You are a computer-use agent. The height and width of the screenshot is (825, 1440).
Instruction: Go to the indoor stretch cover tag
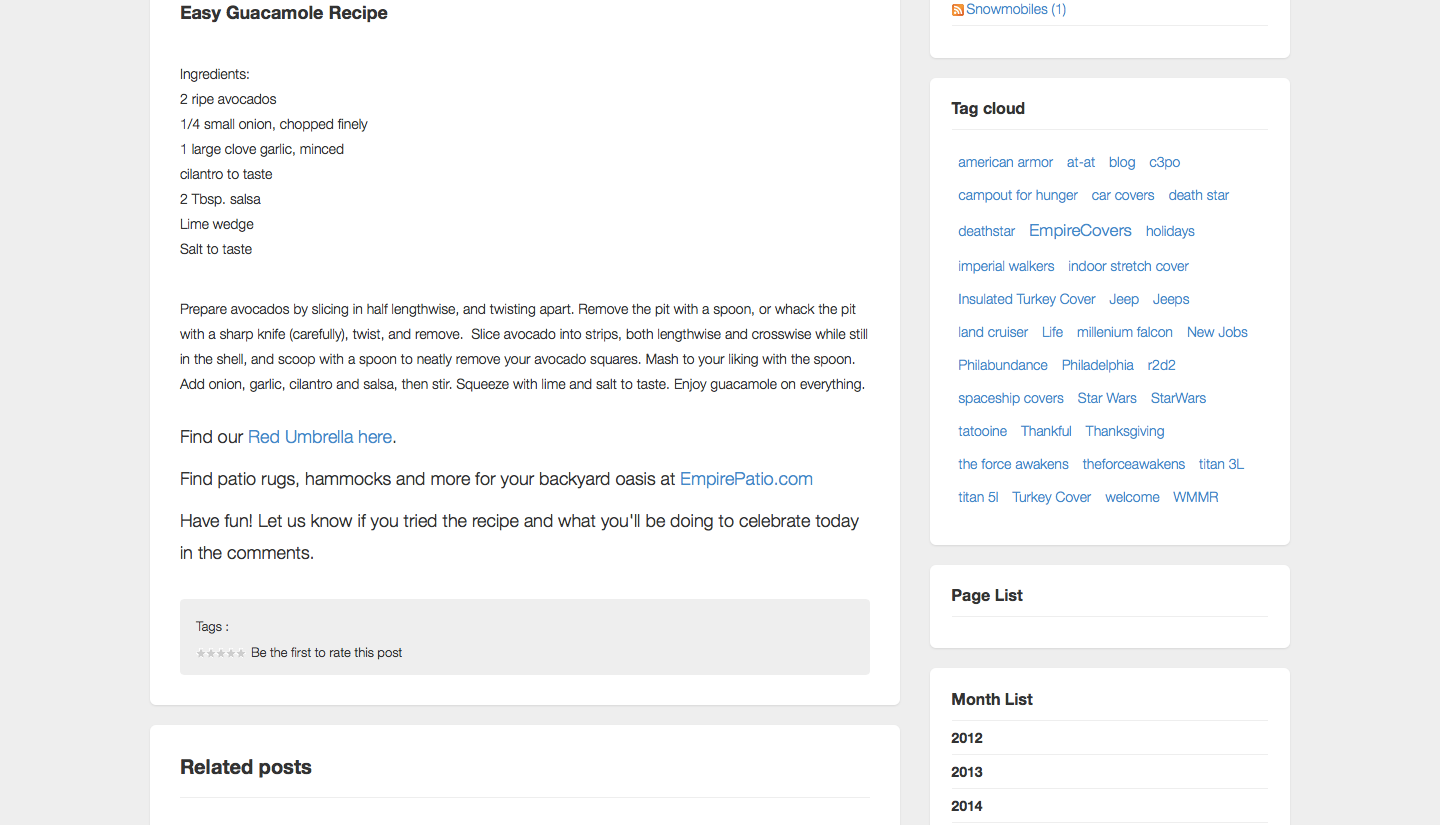[1128, 266]
